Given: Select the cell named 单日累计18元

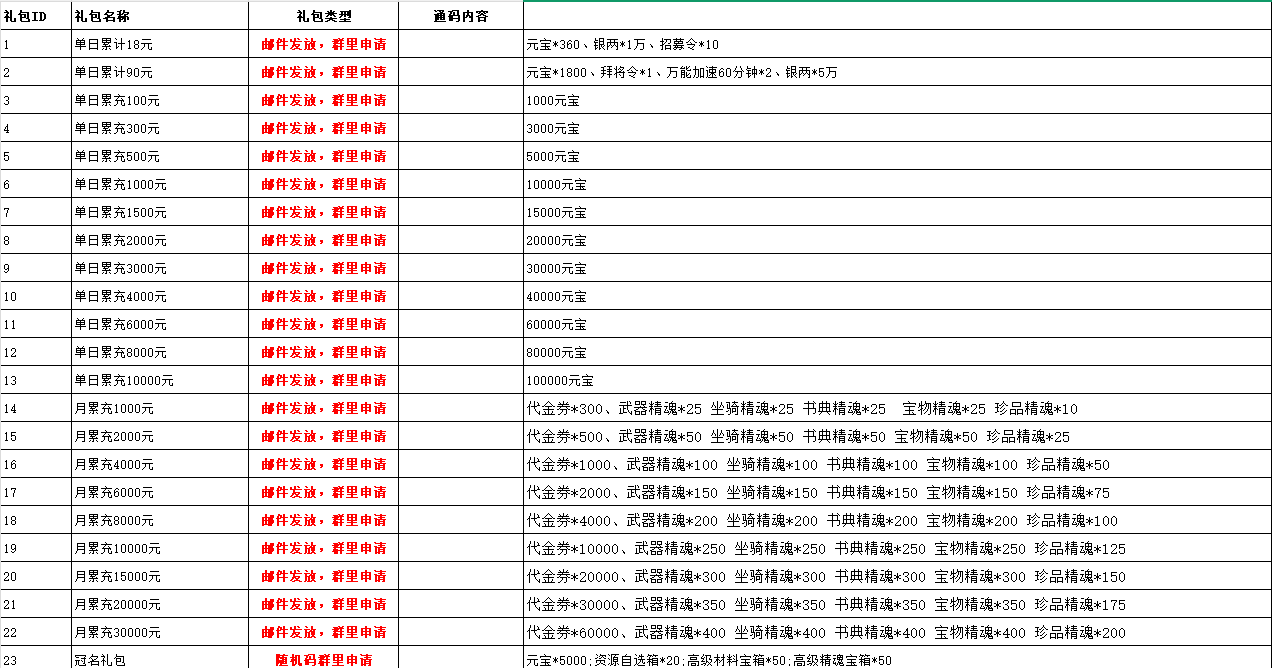Looking at the screenshot, I should [x=160, y=44].
